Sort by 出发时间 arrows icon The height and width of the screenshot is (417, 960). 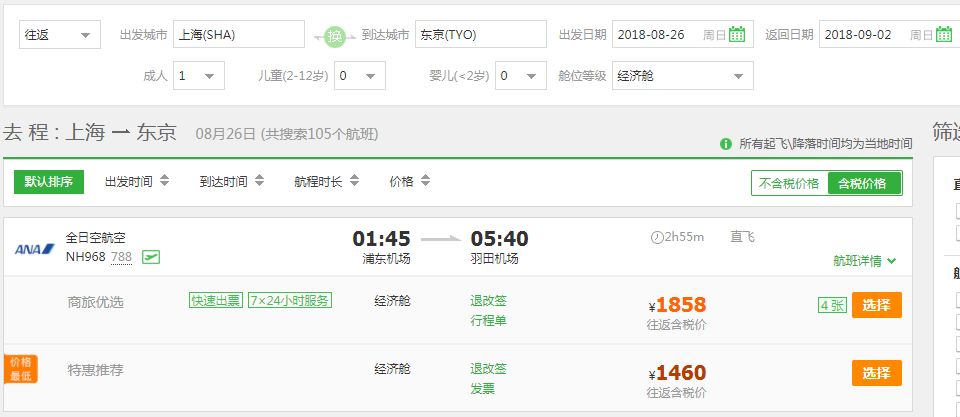(x=164, y=181)
